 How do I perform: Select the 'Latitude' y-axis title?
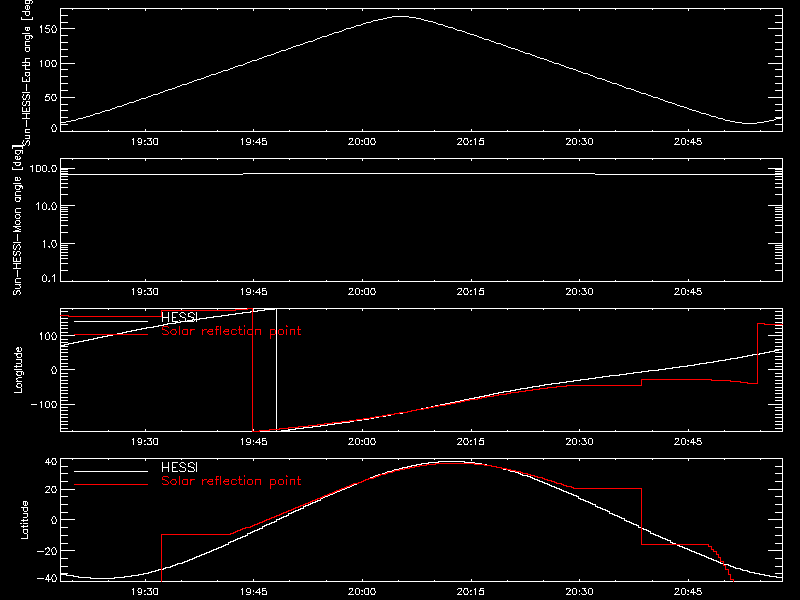point(24,520)
